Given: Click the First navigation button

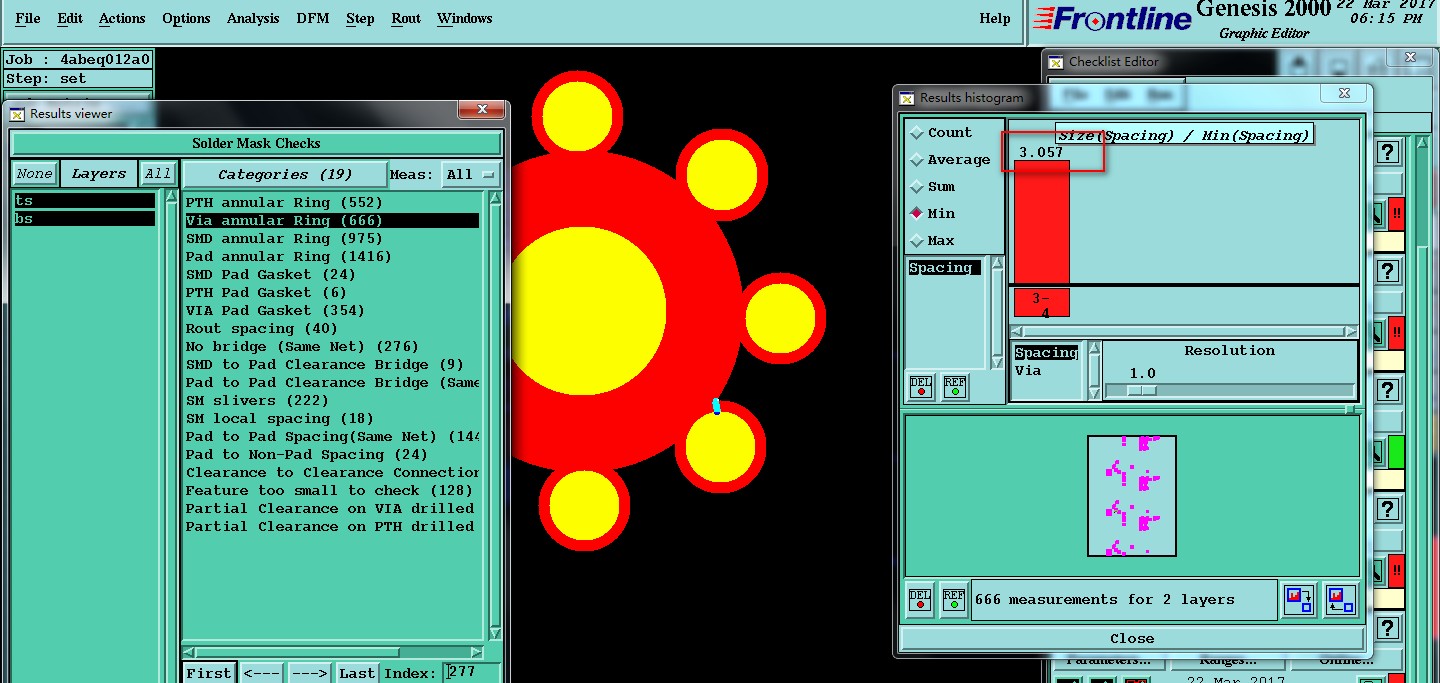Looking at the screenshot, I should tap(208, 673).
